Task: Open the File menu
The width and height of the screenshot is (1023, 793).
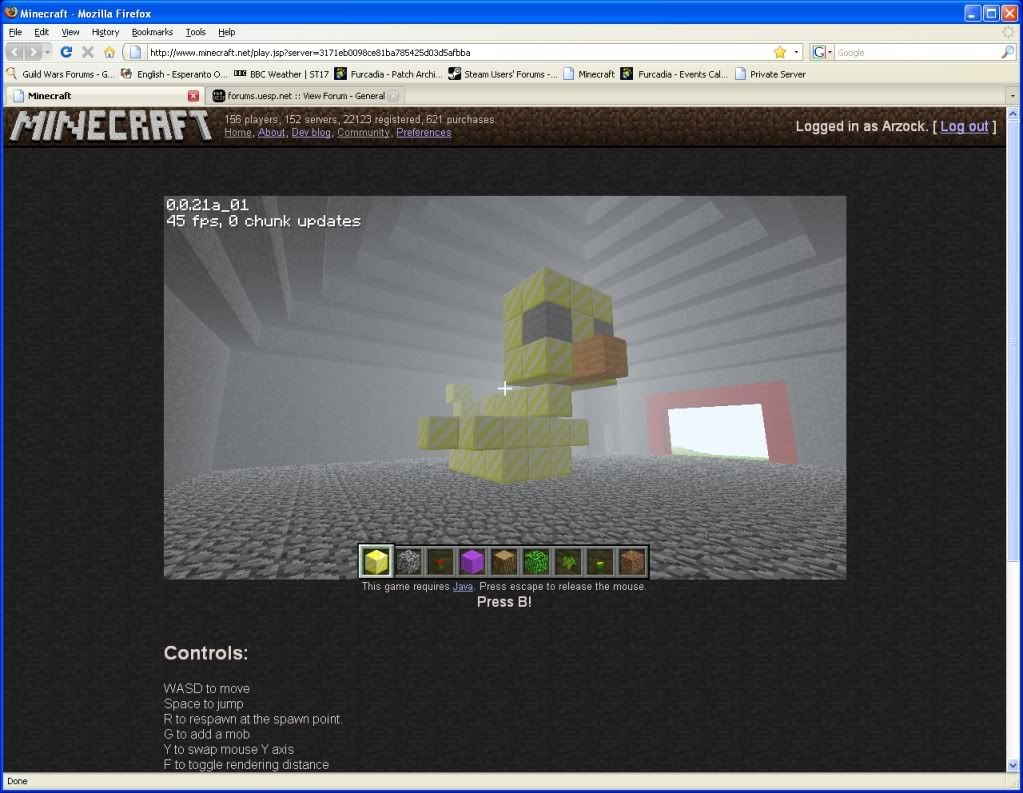Action: click(x=15, y=32)
